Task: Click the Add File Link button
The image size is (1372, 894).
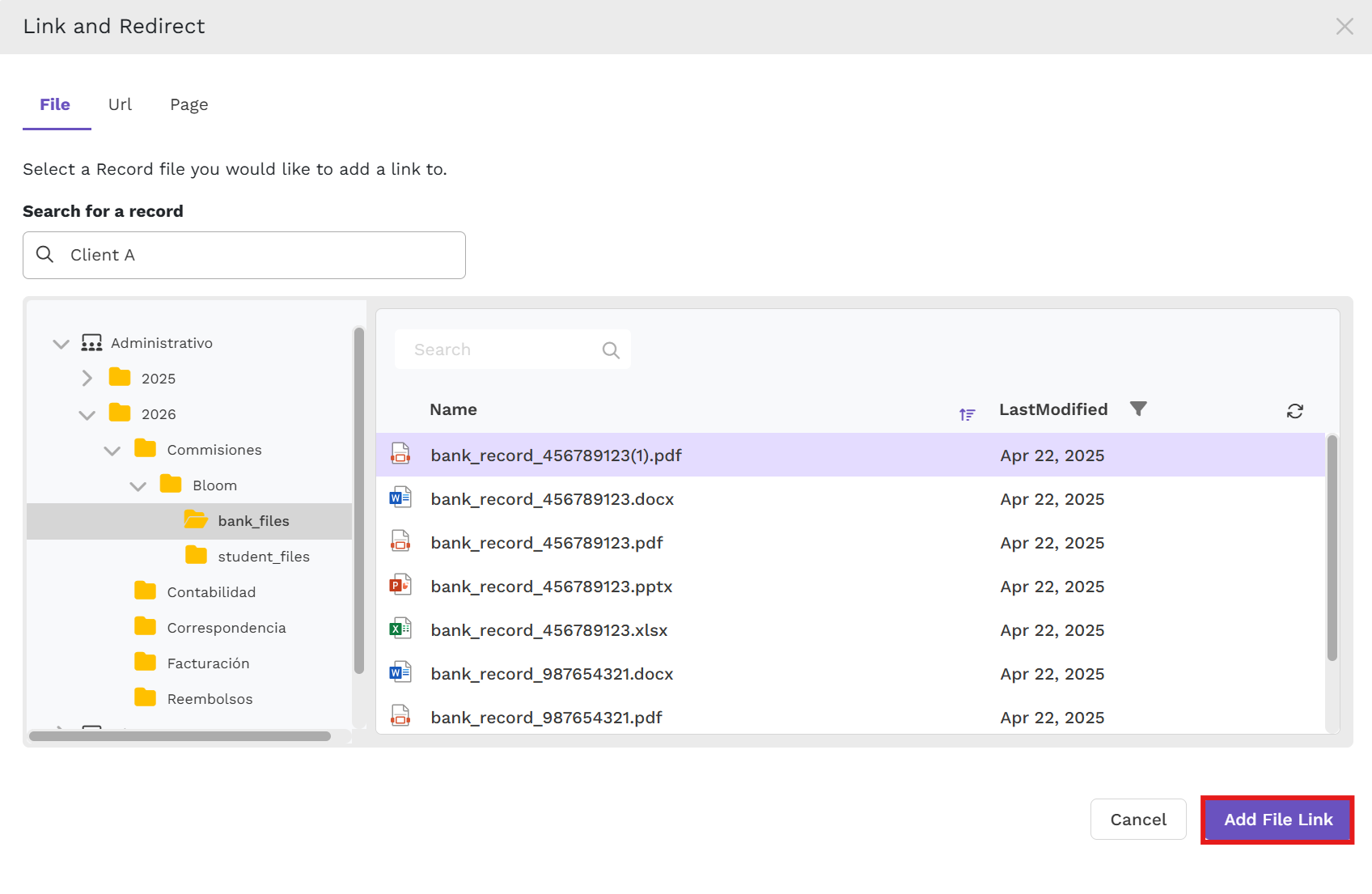Action: 1277,820
